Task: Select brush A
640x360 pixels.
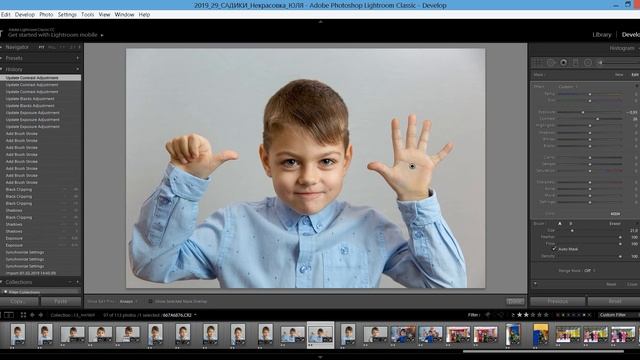Action: click(x=560, y=223)
